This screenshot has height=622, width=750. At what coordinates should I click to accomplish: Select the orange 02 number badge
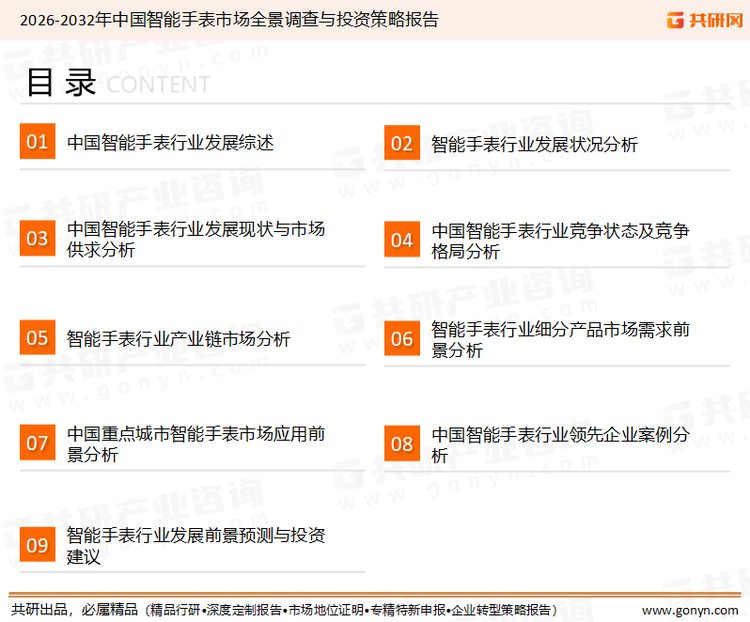pyautogui.click(x=402, y=143)
